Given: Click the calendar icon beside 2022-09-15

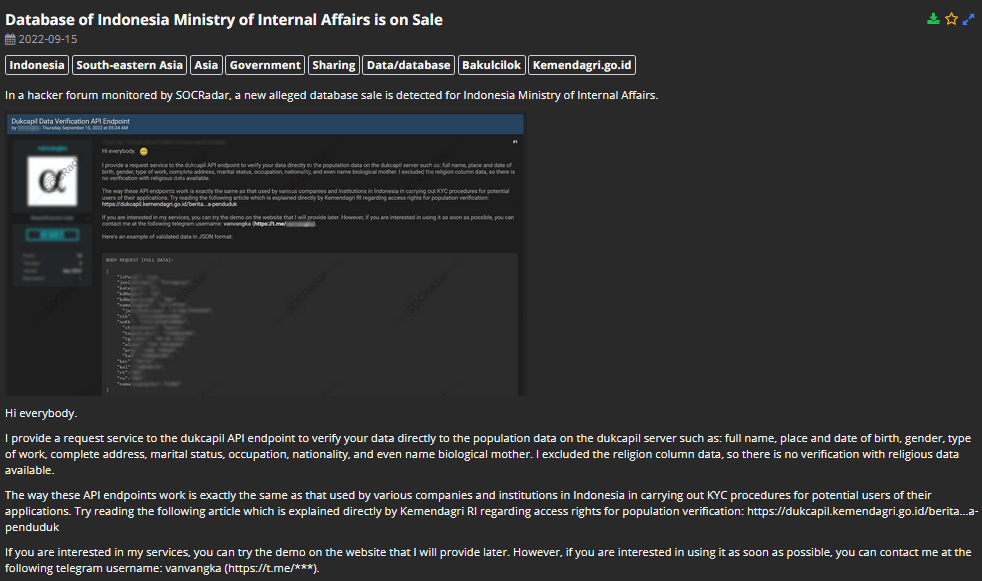Looking at the screenshot, I should click(x=10, y=39).
